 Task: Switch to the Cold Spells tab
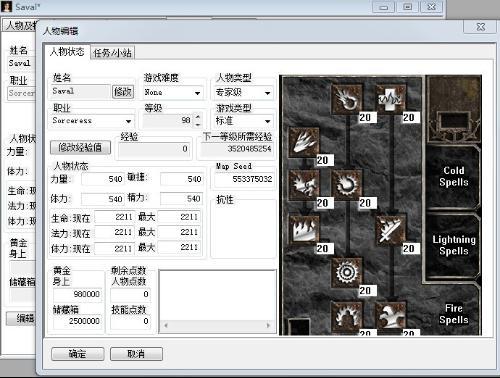[x=453, y=176]
